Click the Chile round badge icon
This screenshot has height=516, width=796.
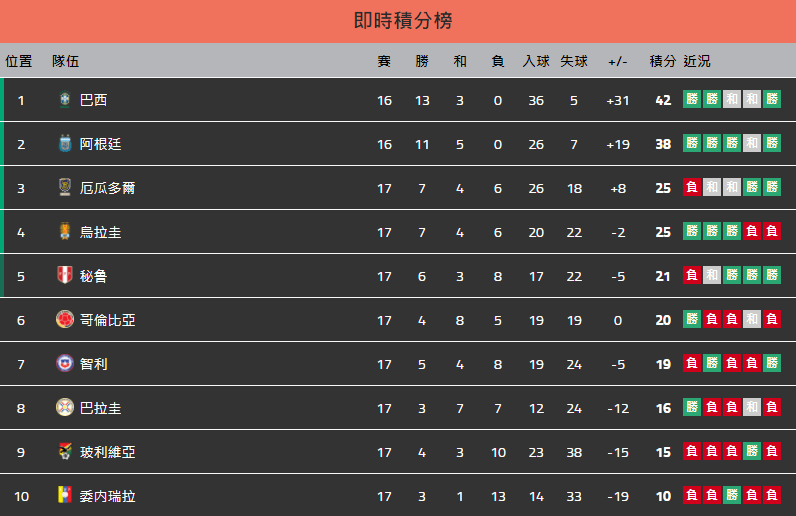(64, 364)
